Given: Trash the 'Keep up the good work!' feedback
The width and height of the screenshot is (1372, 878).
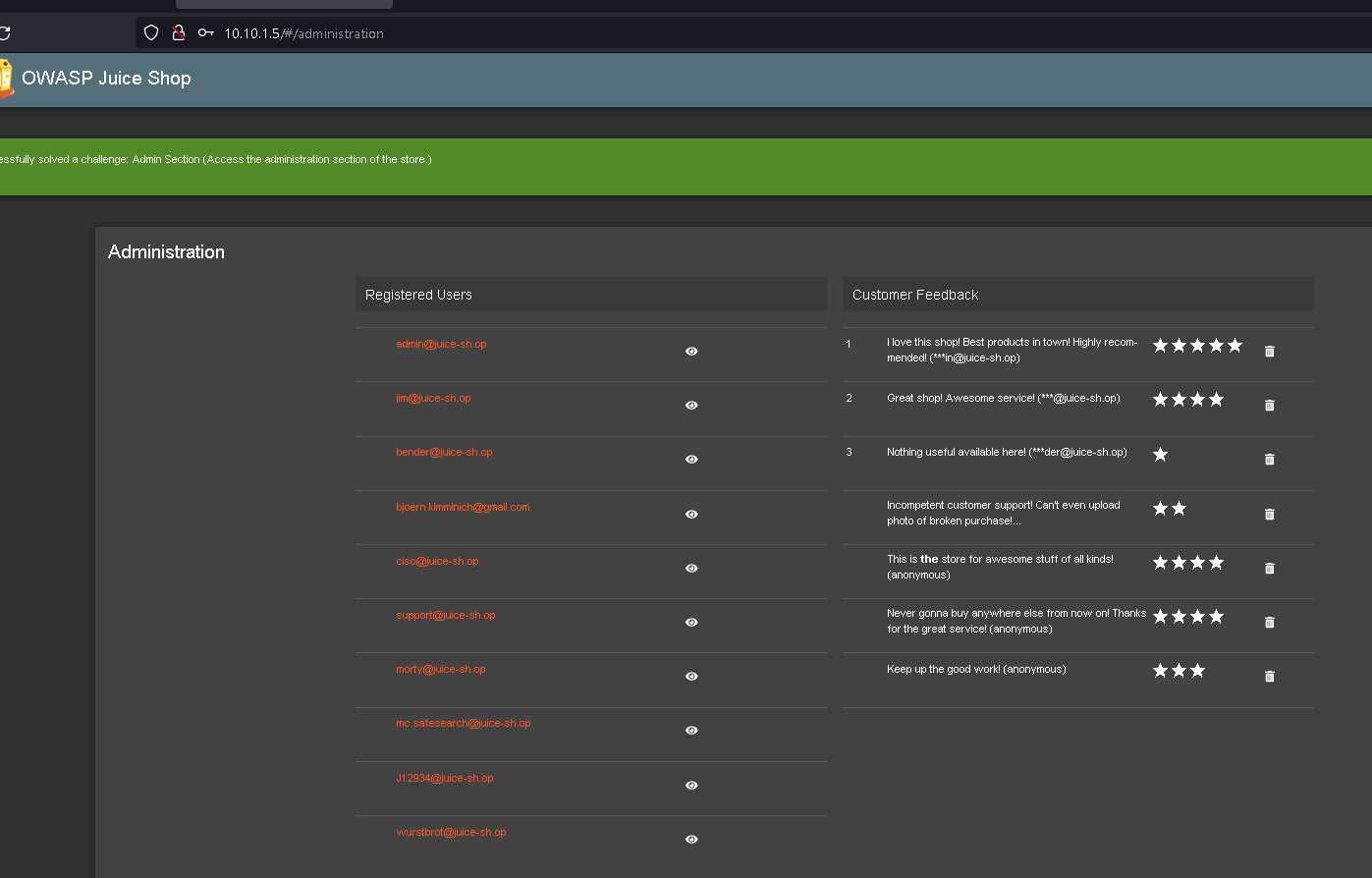Looking at the screenshot, I should 1269,676.
